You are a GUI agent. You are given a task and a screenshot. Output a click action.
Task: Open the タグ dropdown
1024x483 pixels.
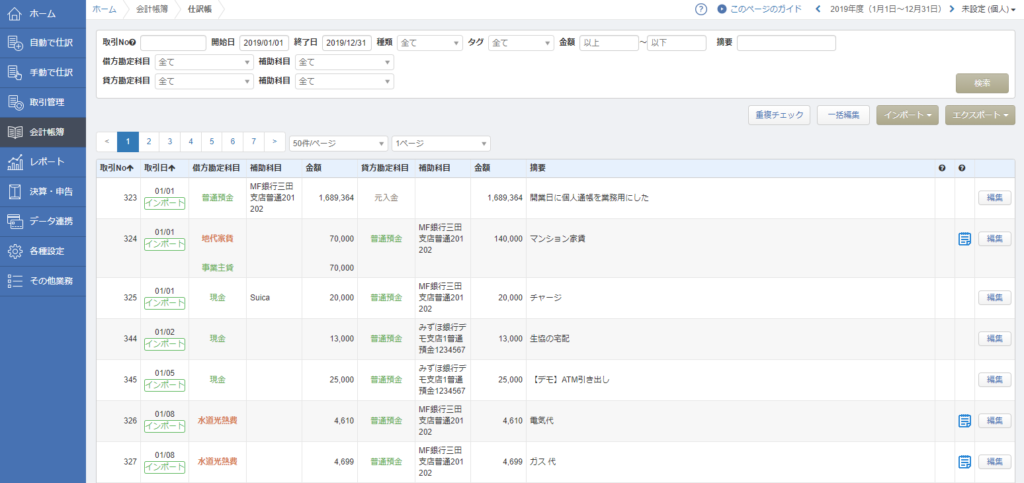tap(521, 43)
